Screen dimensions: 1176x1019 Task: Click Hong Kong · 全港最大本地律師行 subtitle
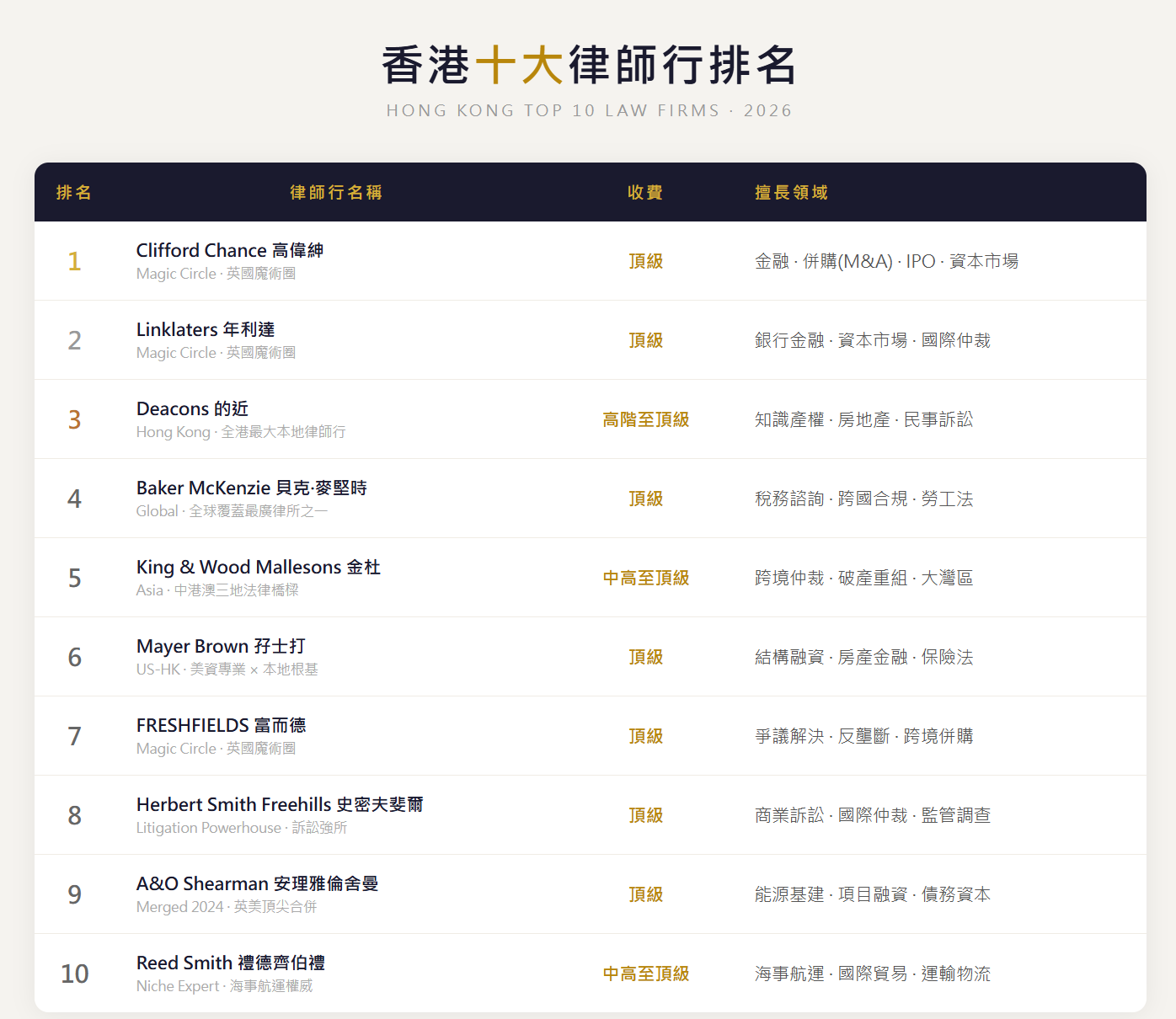pos(241,432)
